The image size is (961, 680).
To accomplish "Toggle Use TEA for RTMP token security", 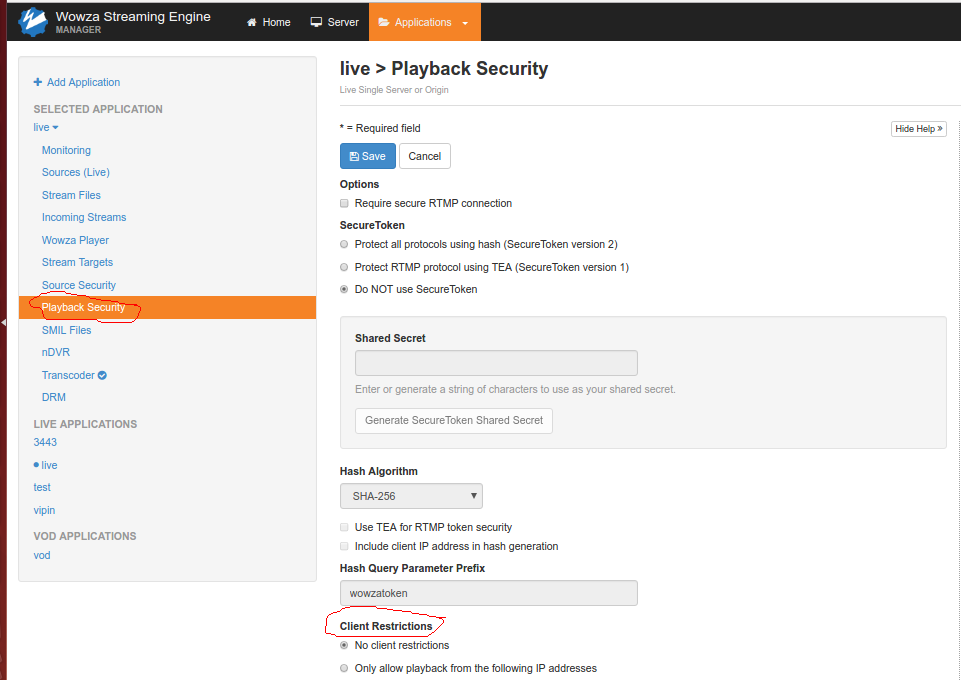I will click(344, 527).
